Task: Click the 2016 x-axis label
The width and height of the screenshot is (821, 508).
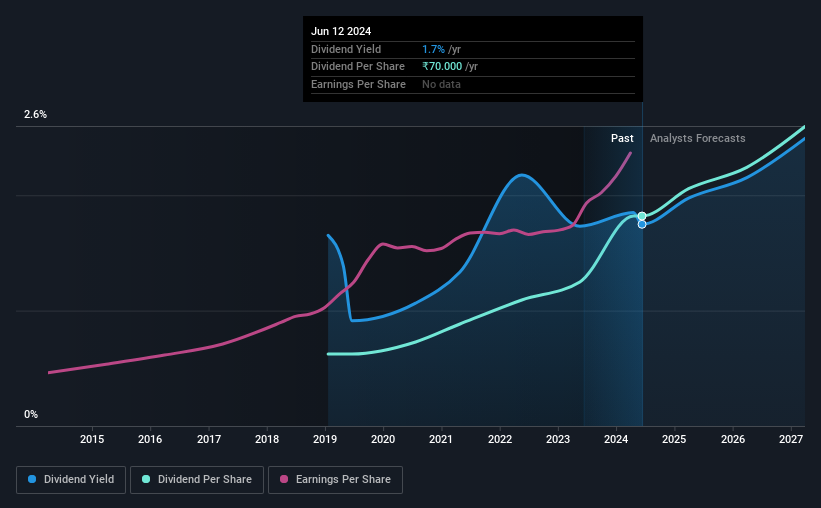Action: click(x=150, y=439)
